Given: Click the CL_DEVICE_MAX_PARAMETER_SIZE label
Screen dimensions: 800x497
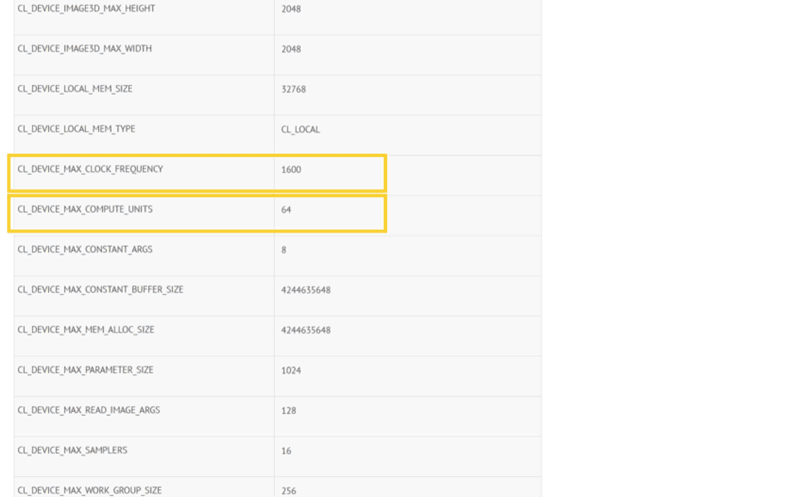Looking at the screenshot, I should point(85,369).
